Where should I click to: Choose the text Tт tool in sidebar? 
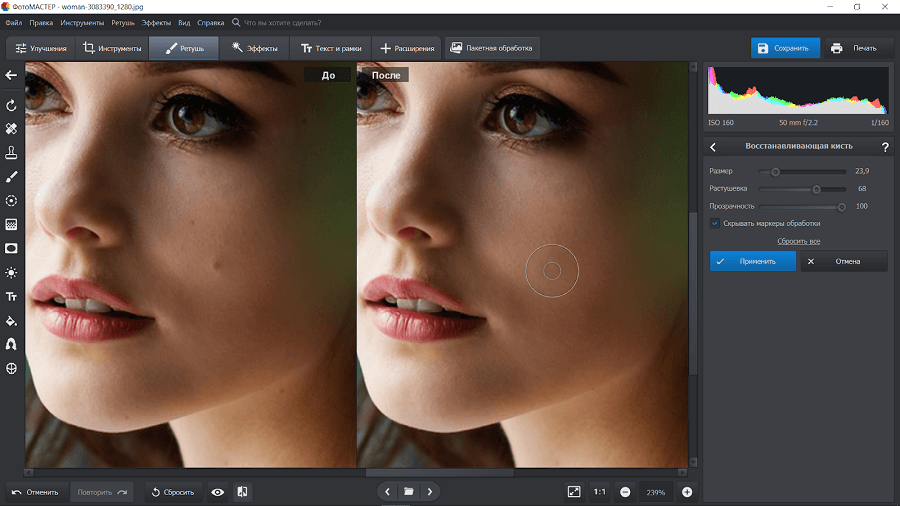click(x=11, y=297)
